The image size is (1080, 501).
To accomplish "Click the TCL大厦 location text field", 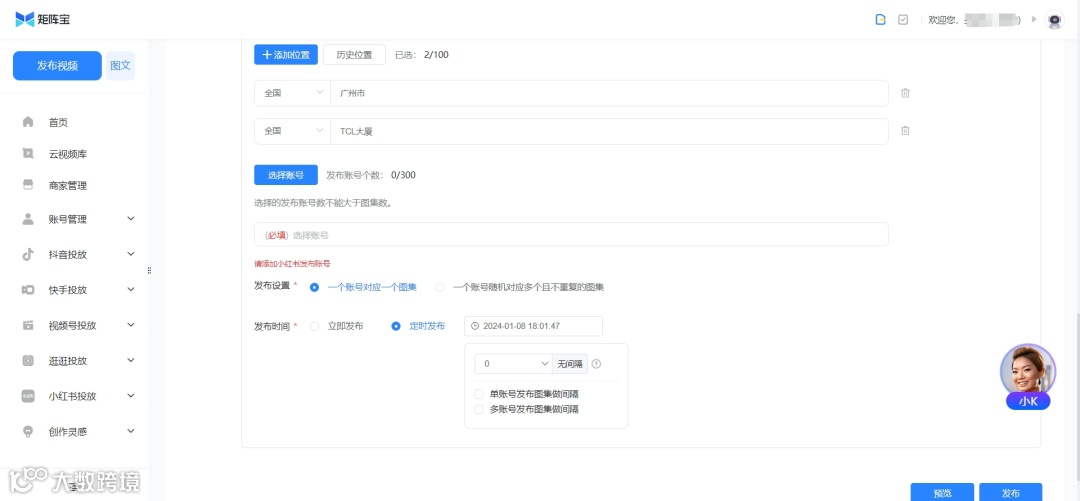I will pyautogui.click(x=610, y=131).
